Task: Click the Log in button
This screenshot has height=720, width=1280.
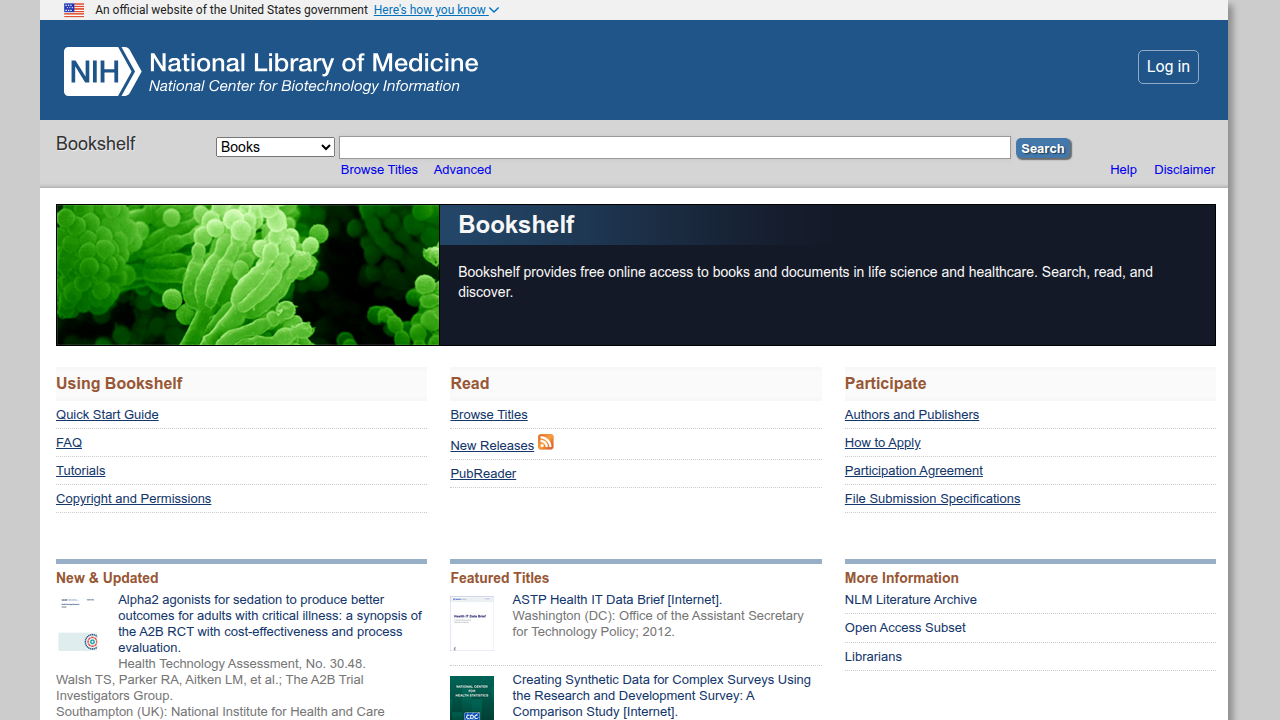Action: 1168,67
